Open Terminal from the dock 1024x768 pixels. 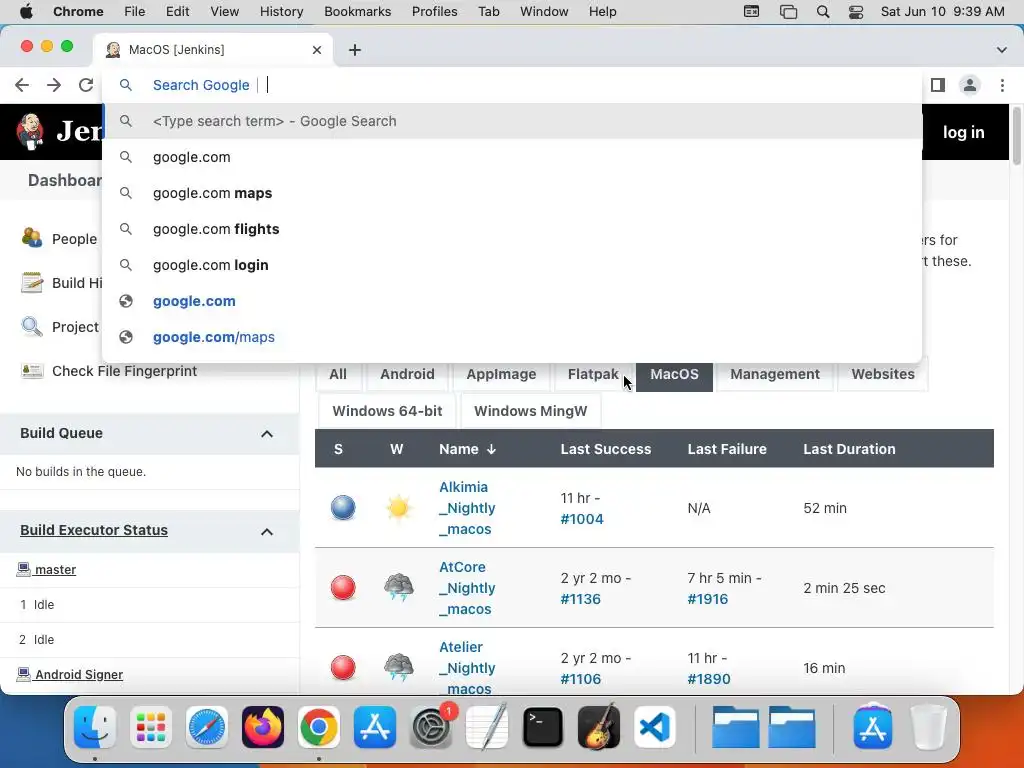543,727
